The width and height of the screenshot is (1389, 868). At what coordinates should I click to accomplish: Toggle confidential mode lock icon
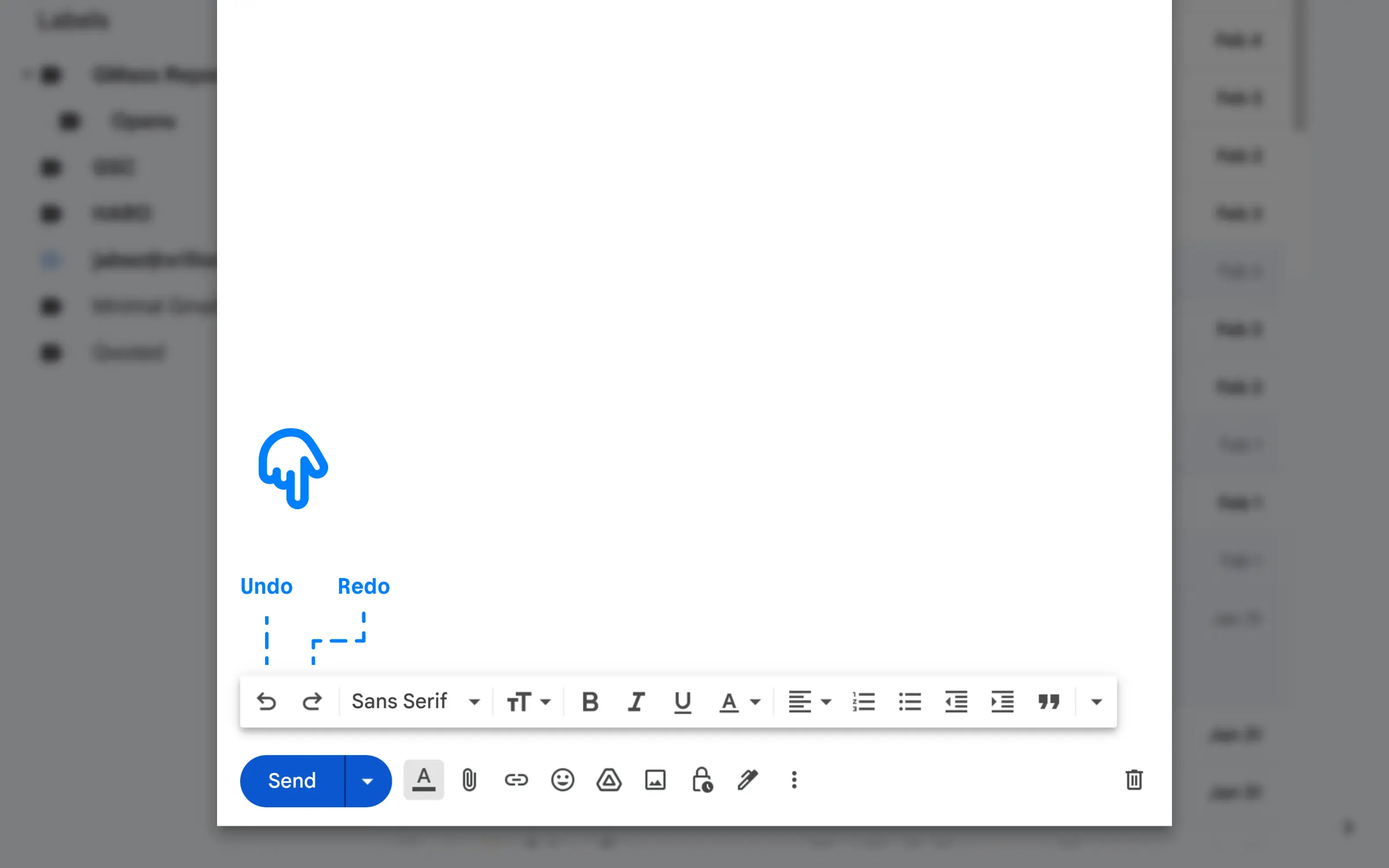pos(702,779)
